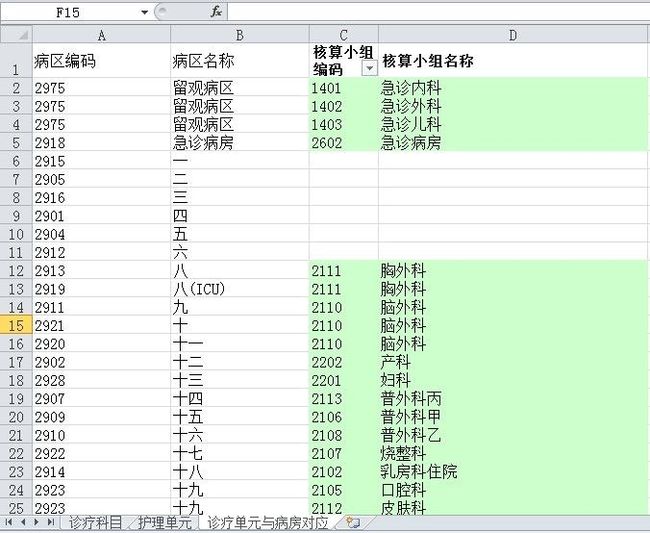Click 急诊病房 in the 病区名称 column

(x=240, y=143)
